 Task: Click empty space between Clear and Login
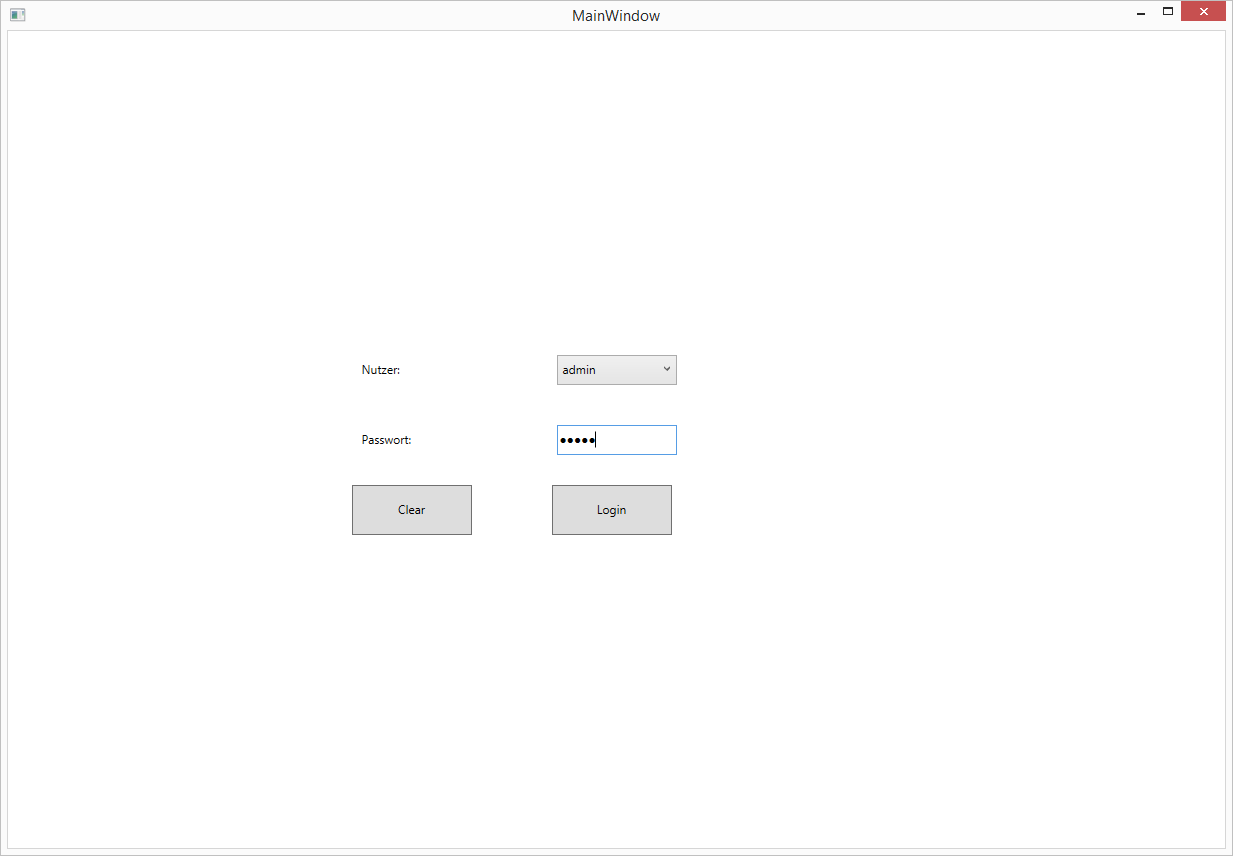point(511,510)
